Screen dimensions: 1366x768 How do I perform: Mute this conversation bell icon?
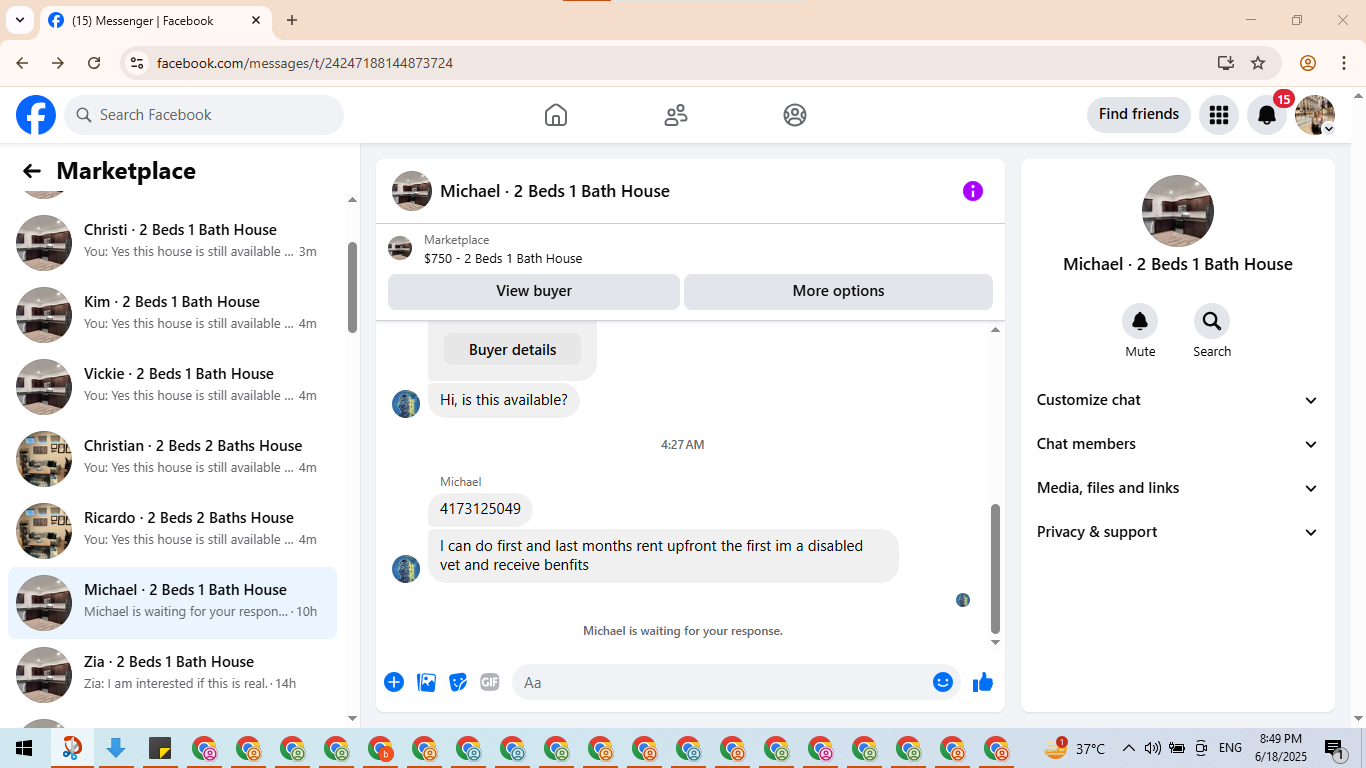pyautogui.click(x=1140, y=321)
